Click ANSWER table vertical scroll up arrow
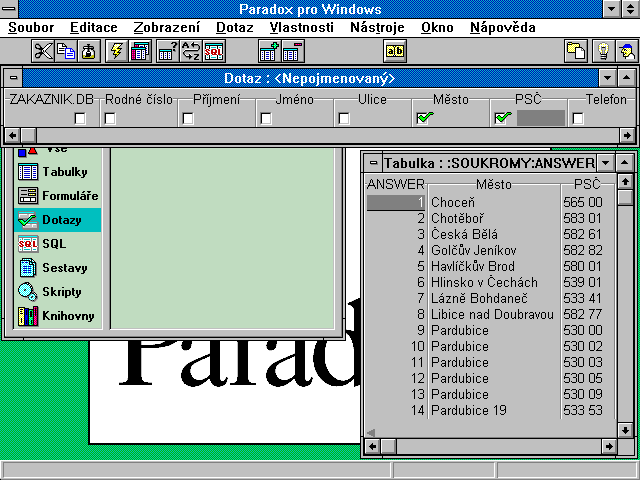 coord(625,181)
